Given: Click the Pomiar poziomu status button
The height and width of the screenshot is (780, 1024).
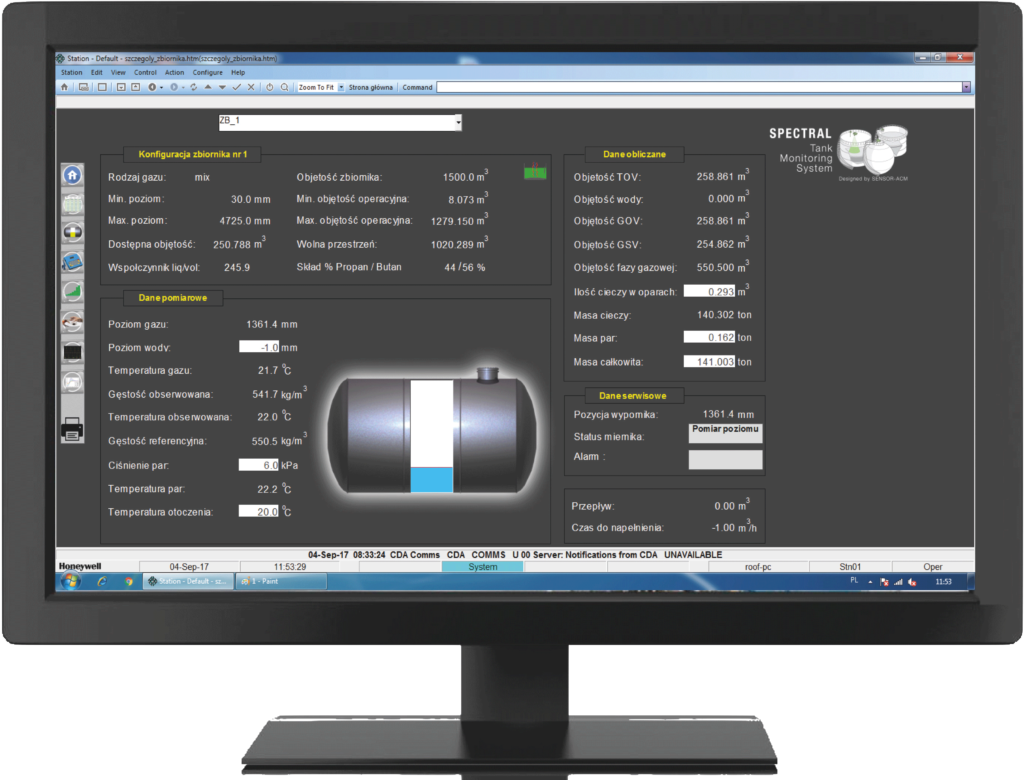Looking at the screenshot, I should pyautogui.click(x=726, y=434).
